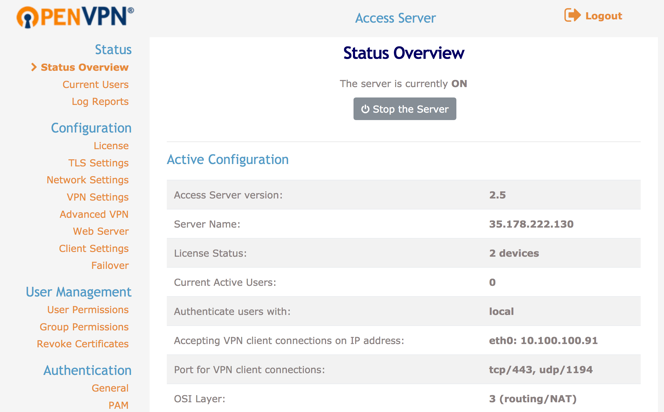Image resolution: width=664 pixels, height=412 pixels.
Task: Click the License Status value 2 devices
Action: click(514, 253)
